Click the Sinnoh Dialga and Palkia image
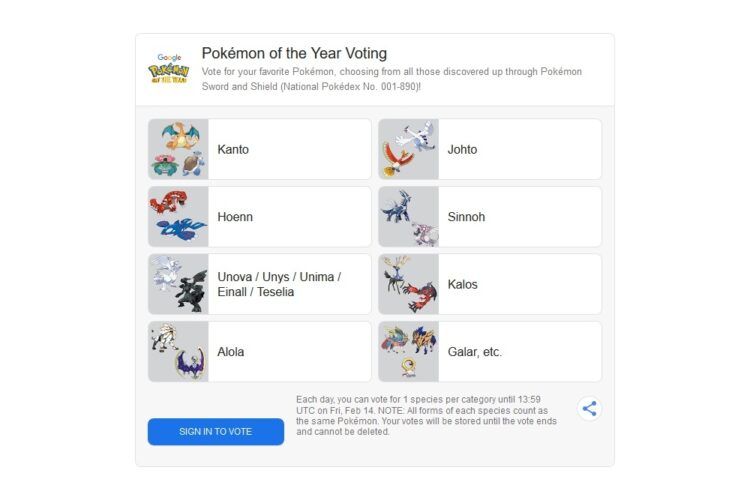 [409, 217]
